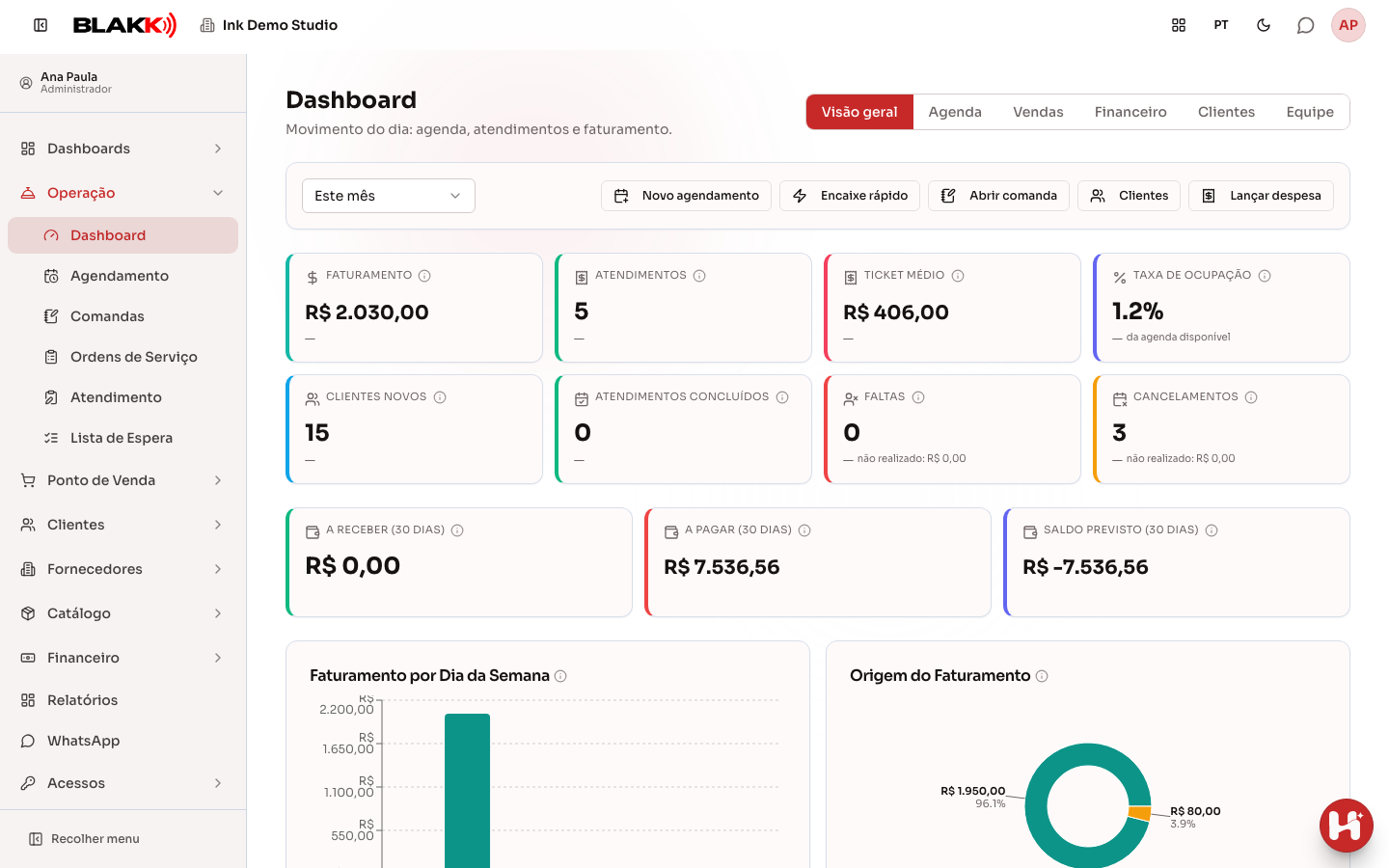This screenshot has height=868, width=1389.
Task: Switch to the Agenda tab
Action: (x=955, y=112)
